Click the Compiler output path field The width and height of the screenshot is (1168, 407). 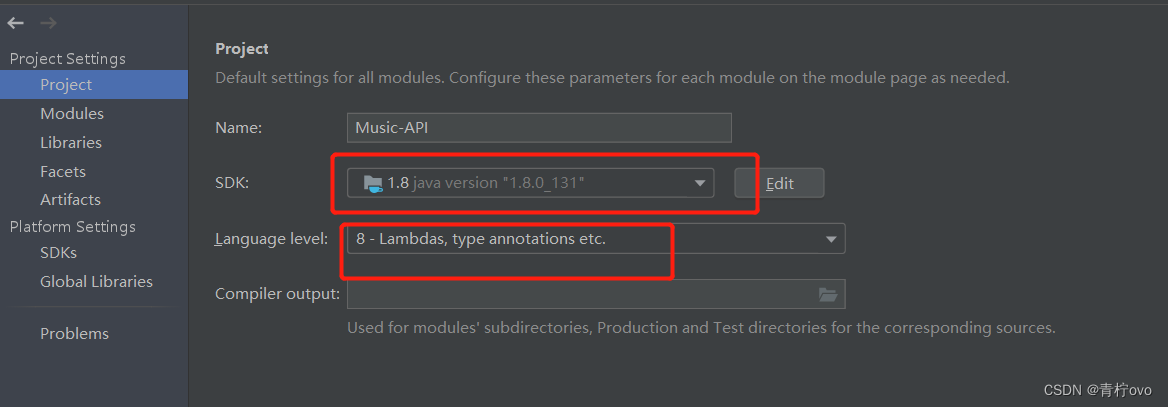tap(596, 294)
